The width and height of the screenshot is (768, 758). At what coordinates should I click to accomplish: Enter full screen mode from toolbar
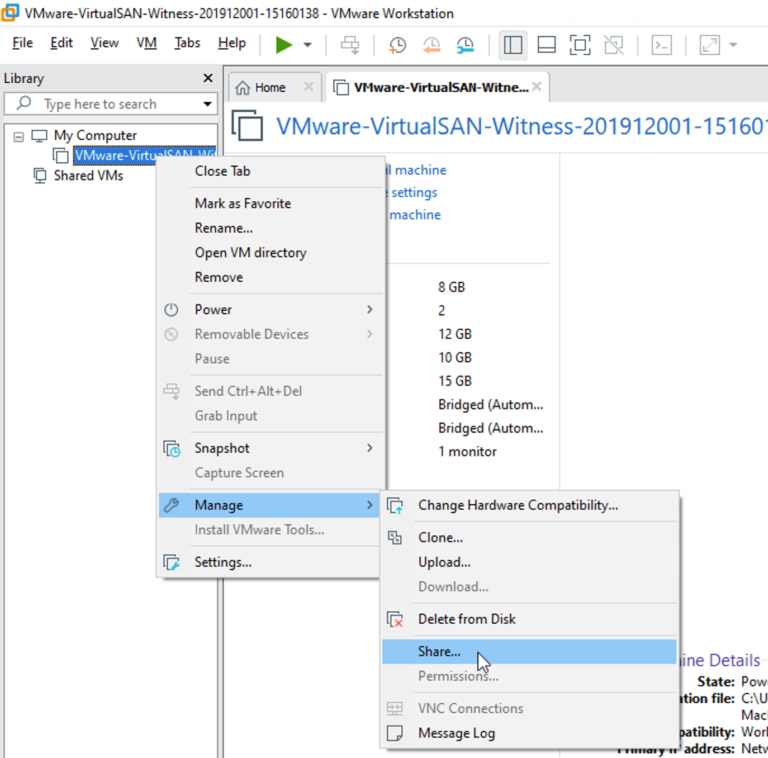pos(580,45)
